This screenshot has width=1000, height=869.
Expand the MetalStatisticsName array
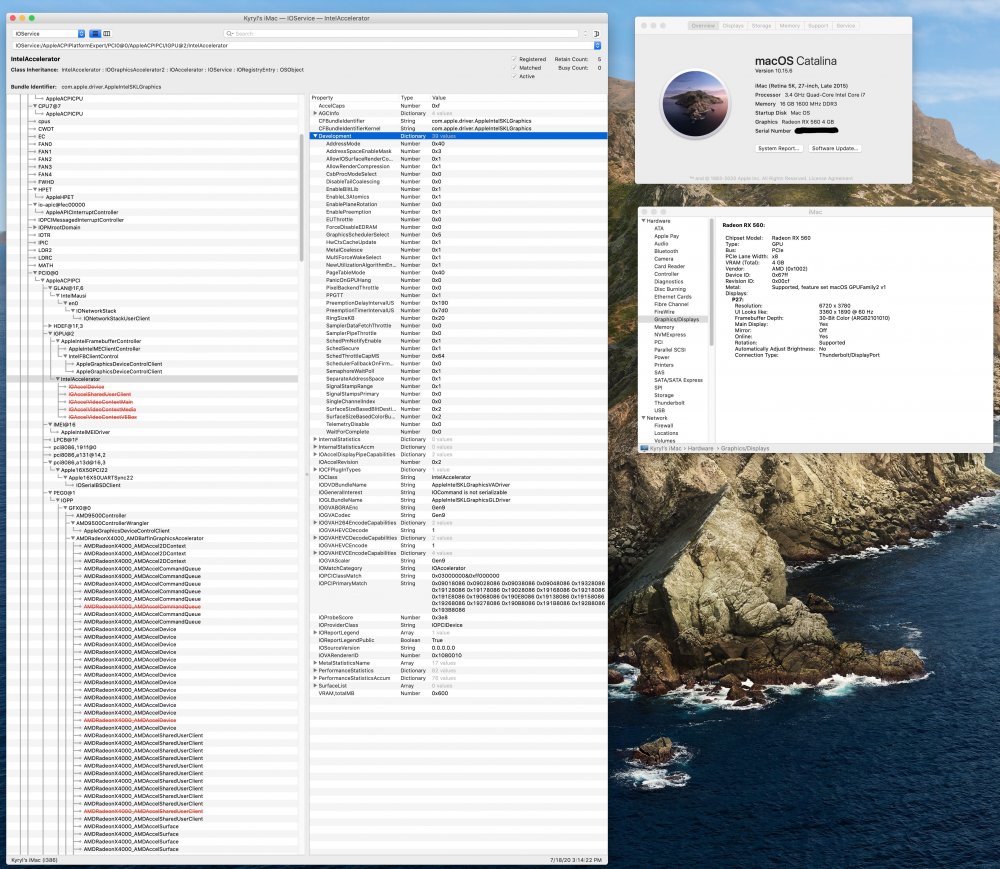pyautogui.click(x=315, y=663)
